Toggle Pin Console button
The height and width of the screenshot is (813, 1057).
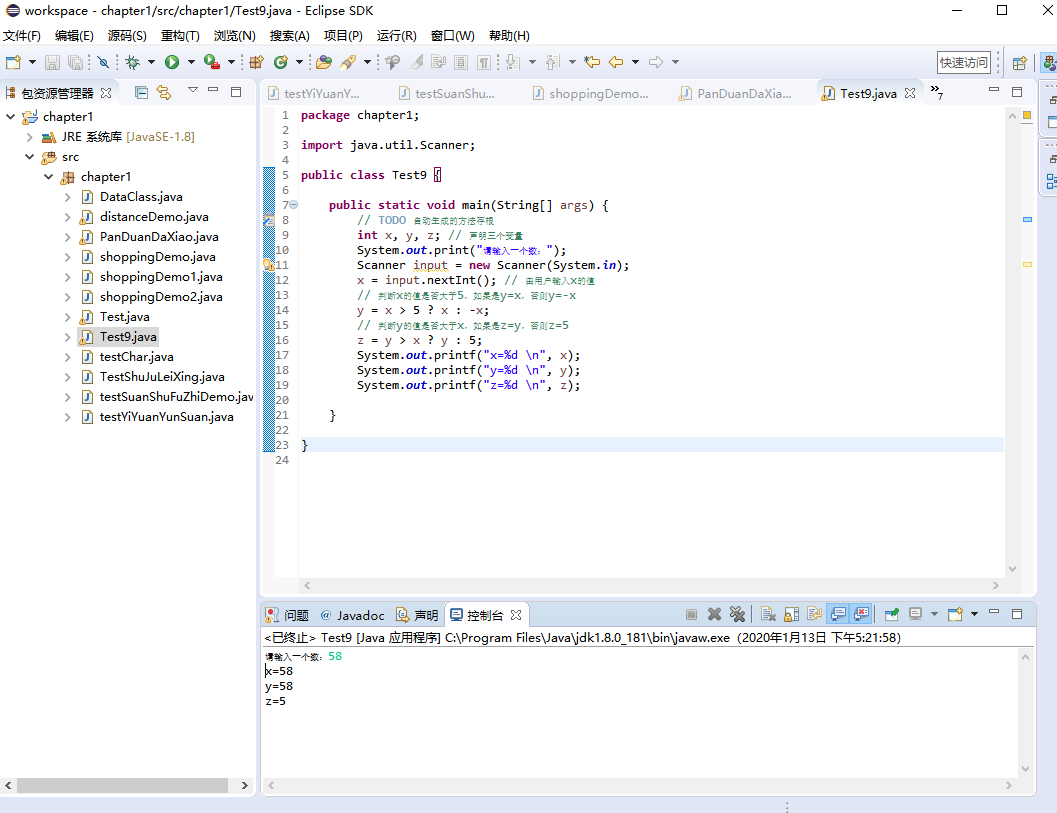pos(892,613)
